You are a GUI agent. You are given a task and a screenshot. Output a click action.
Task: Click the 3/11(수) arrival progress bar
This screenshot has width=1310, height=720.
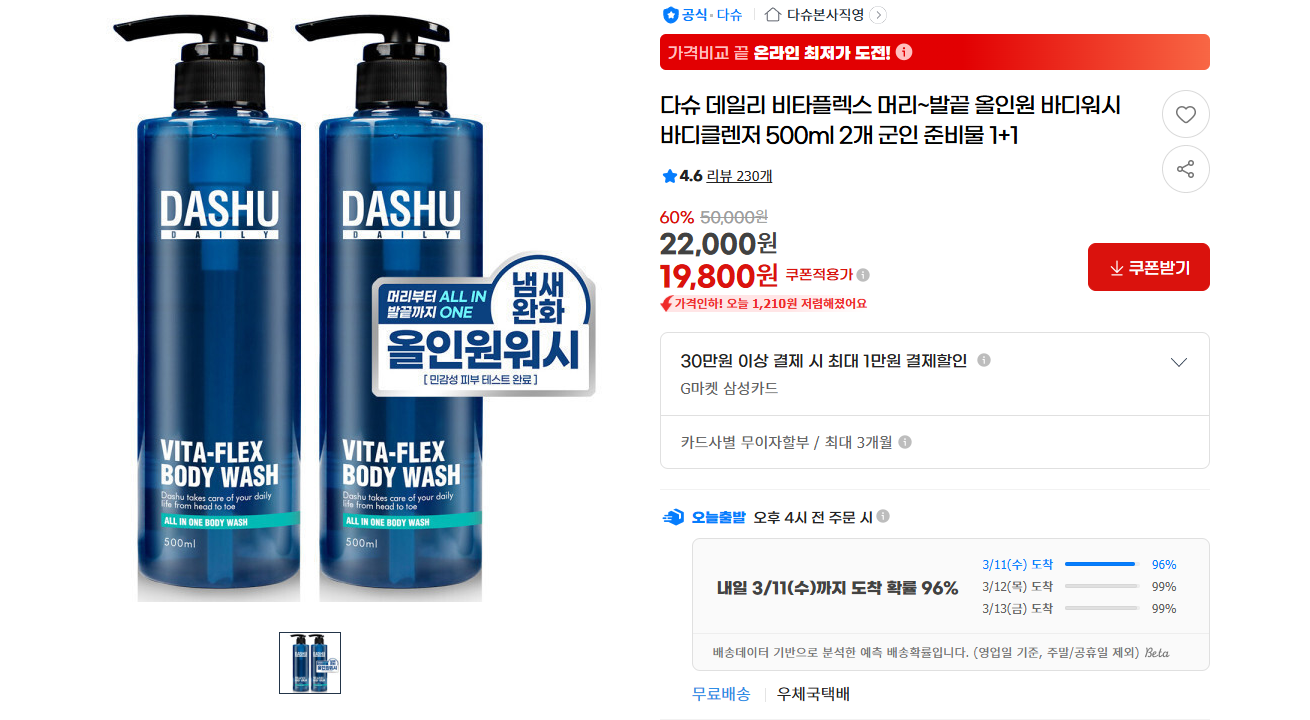pyautogui.click(x=1102, y=564)
